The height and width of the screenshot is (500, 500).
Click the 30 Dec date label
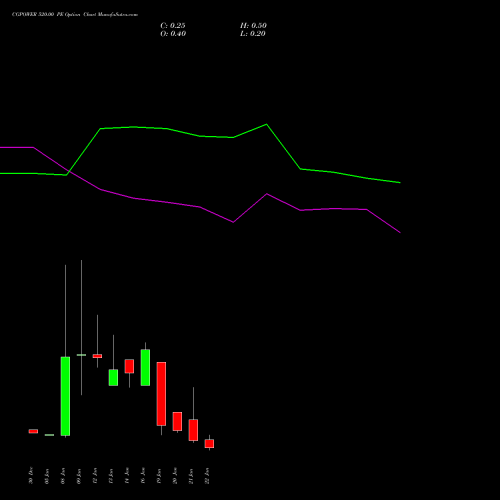tap(31, 475)
